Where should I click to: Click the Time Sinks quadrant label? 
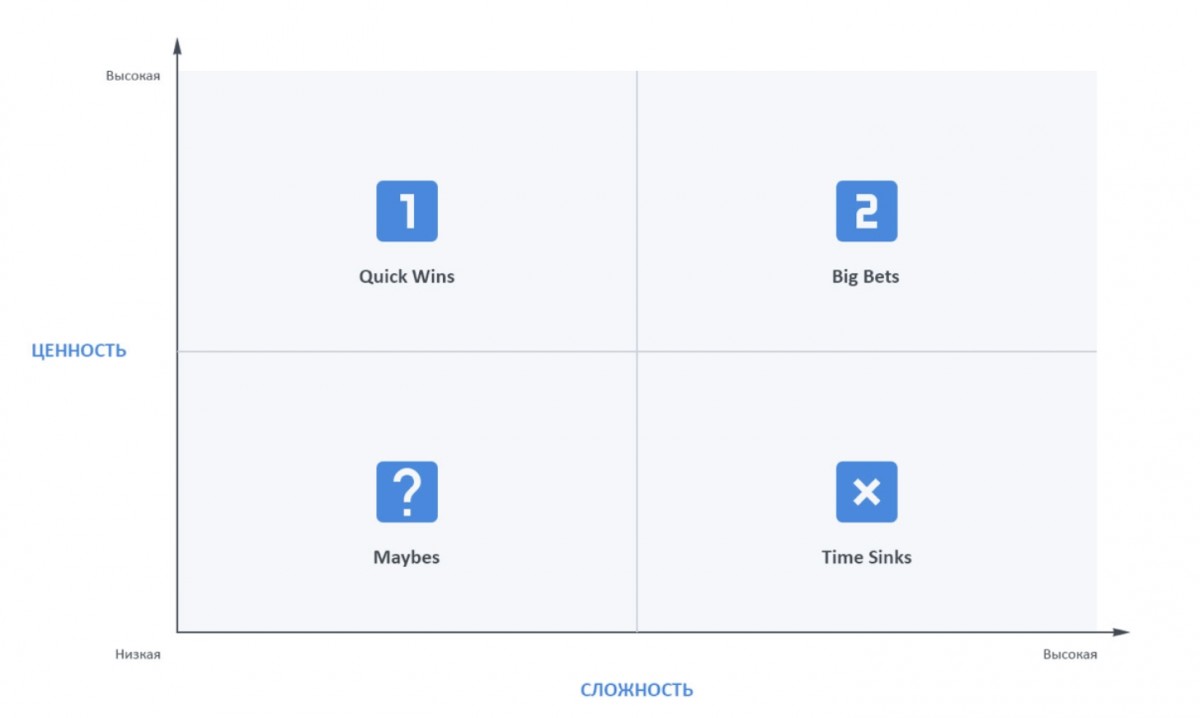(866, 557)
